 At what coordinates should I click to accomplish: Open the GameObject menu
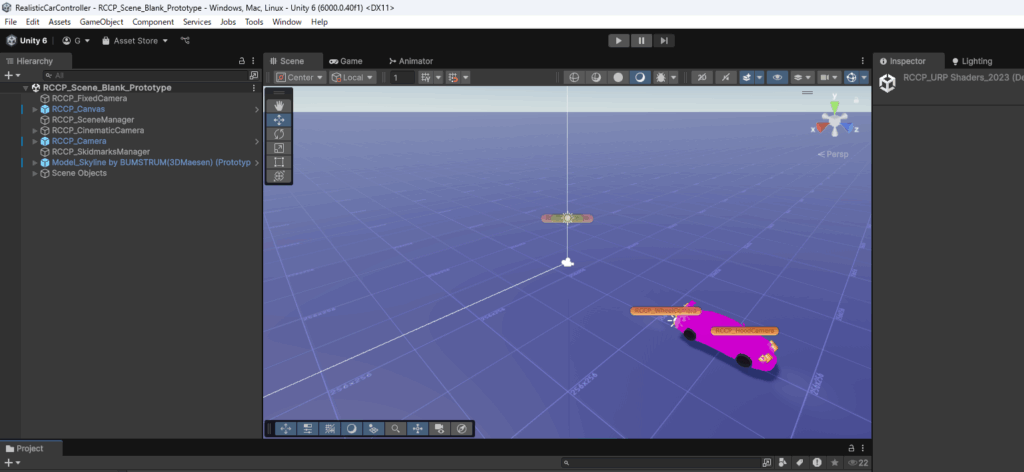(x=103, y=21)
